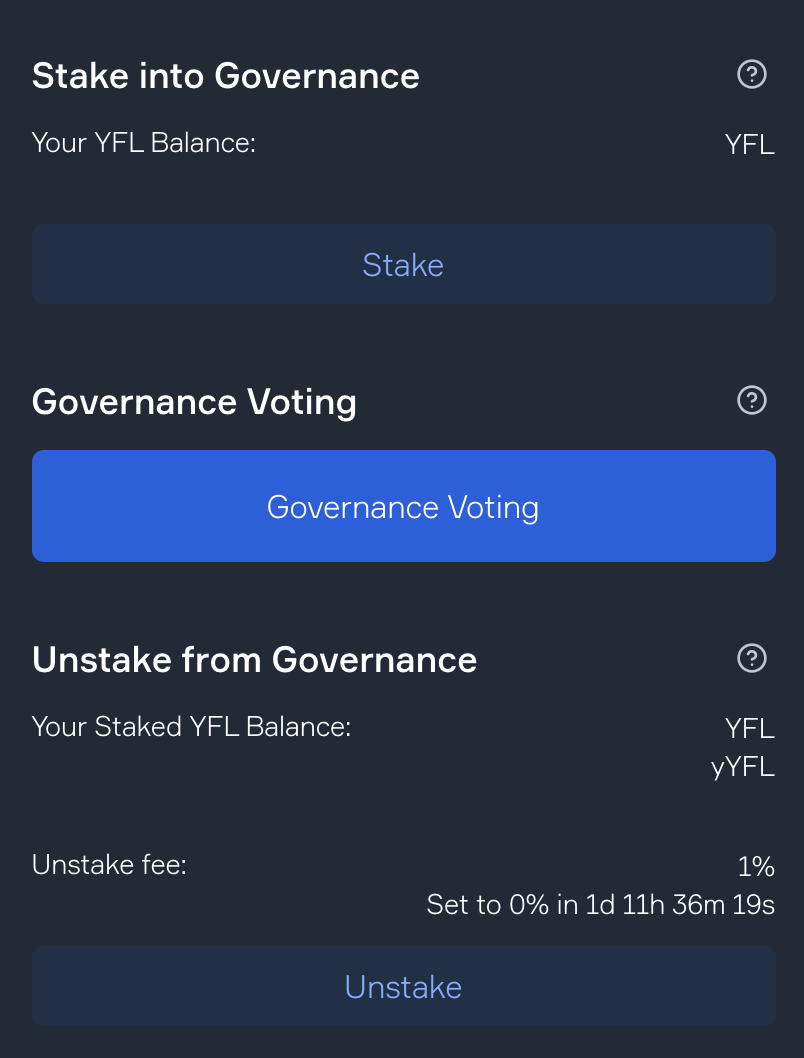Screen dimensions: 804x1058
Task: Click the yYFL balance value
Action: 743,767
